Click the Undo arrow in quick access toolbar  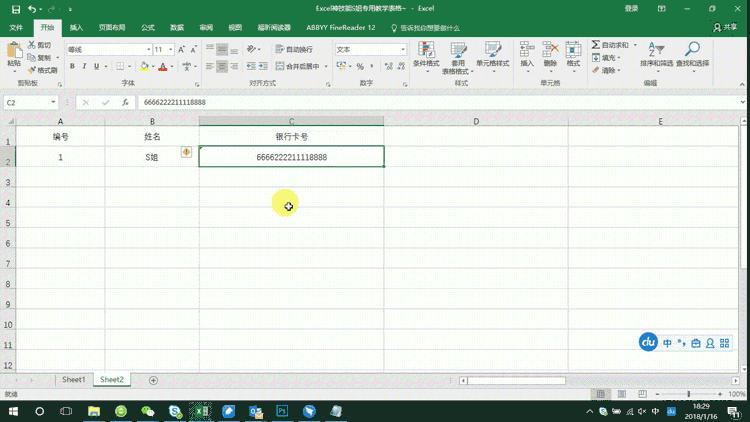coord(32,9)
